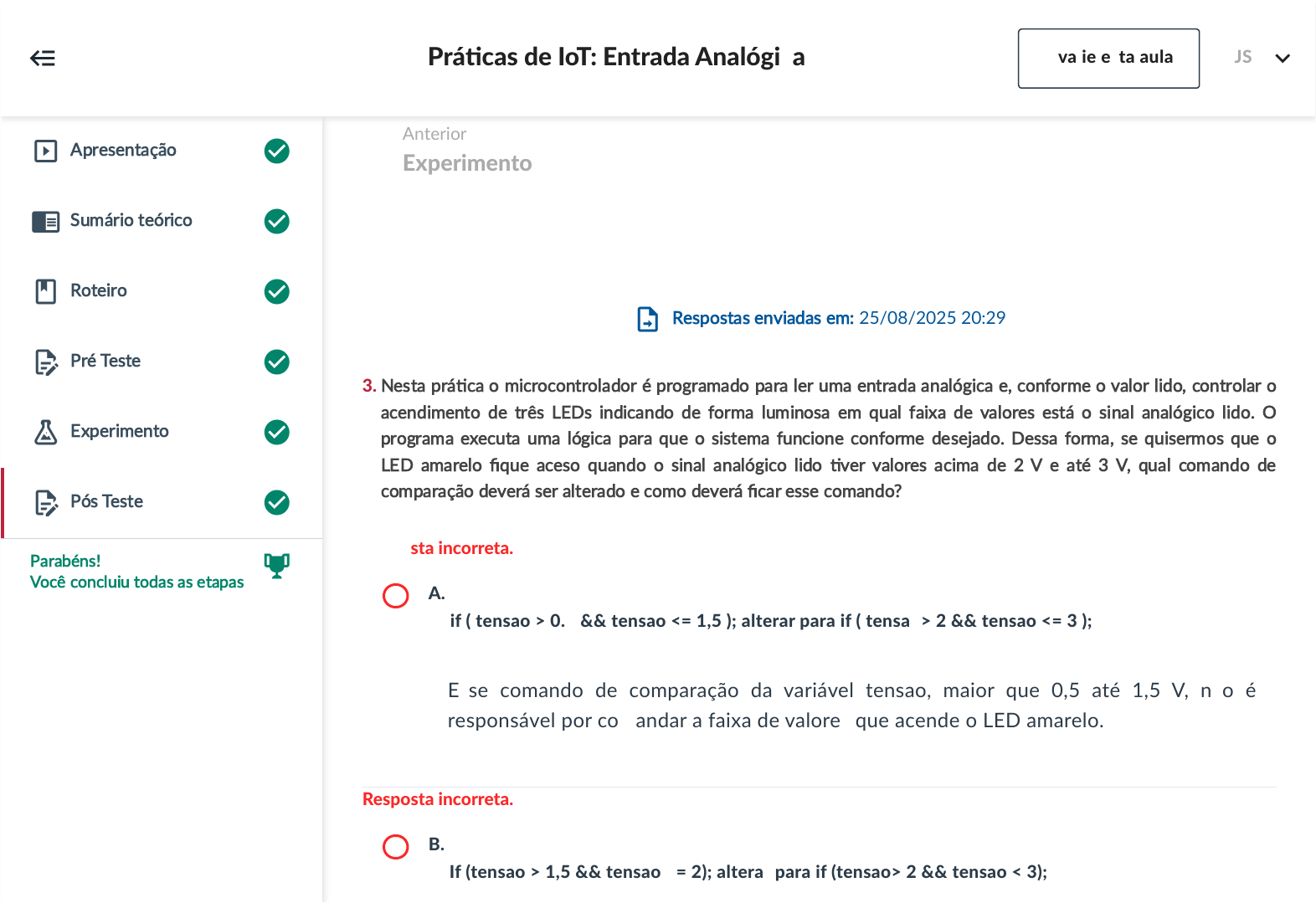Screen dimensions: 1316x903
Task: Select radio button for option A
Action: point(395,596)
